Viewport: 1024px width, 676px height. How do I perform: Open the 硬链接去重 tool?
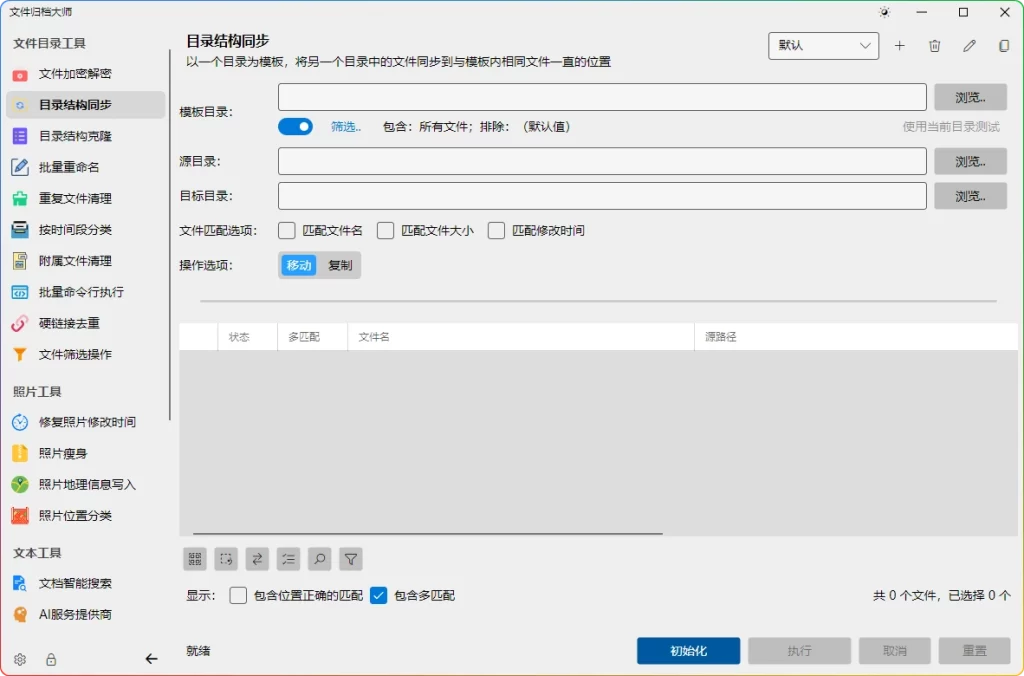pos(70,321)
